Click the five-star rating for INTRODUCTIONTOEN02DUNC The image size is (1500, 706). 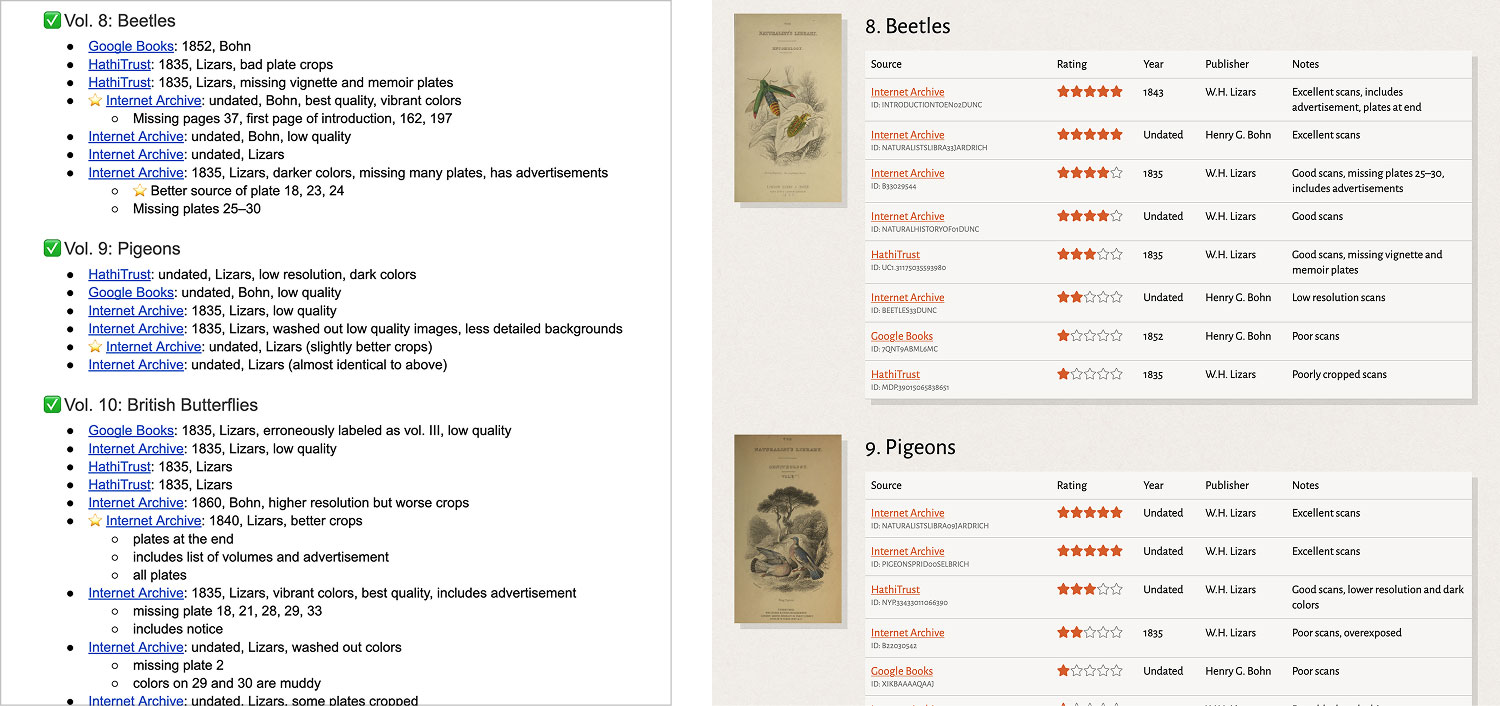(1090, 91)
